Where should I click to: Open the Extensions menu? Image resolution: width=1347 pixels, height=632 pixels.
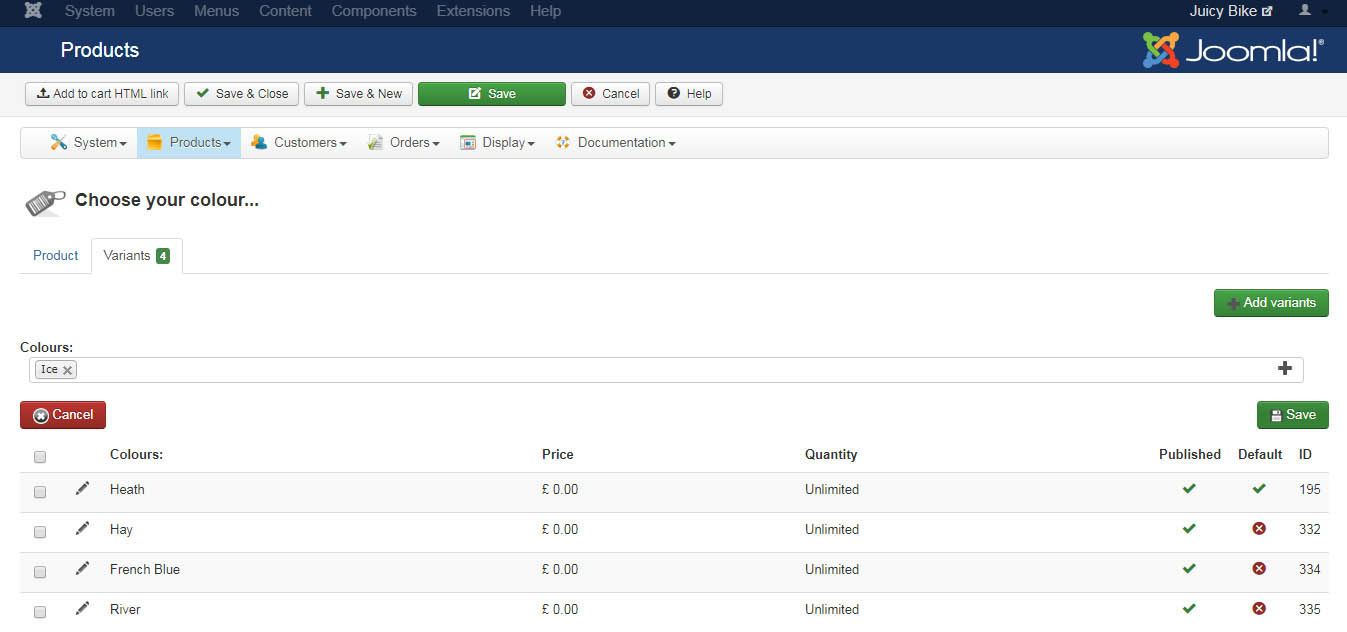point(473,11)
